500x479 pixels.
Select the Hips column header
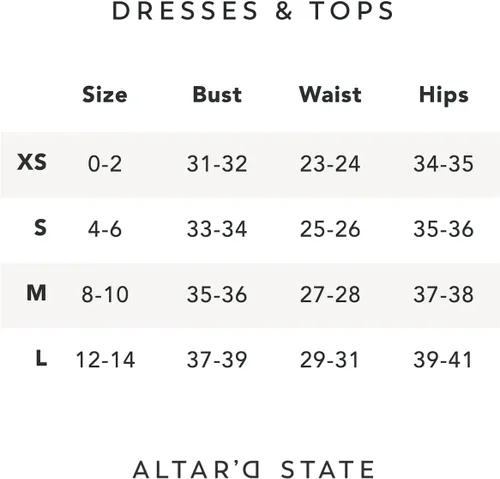(444, 96)
